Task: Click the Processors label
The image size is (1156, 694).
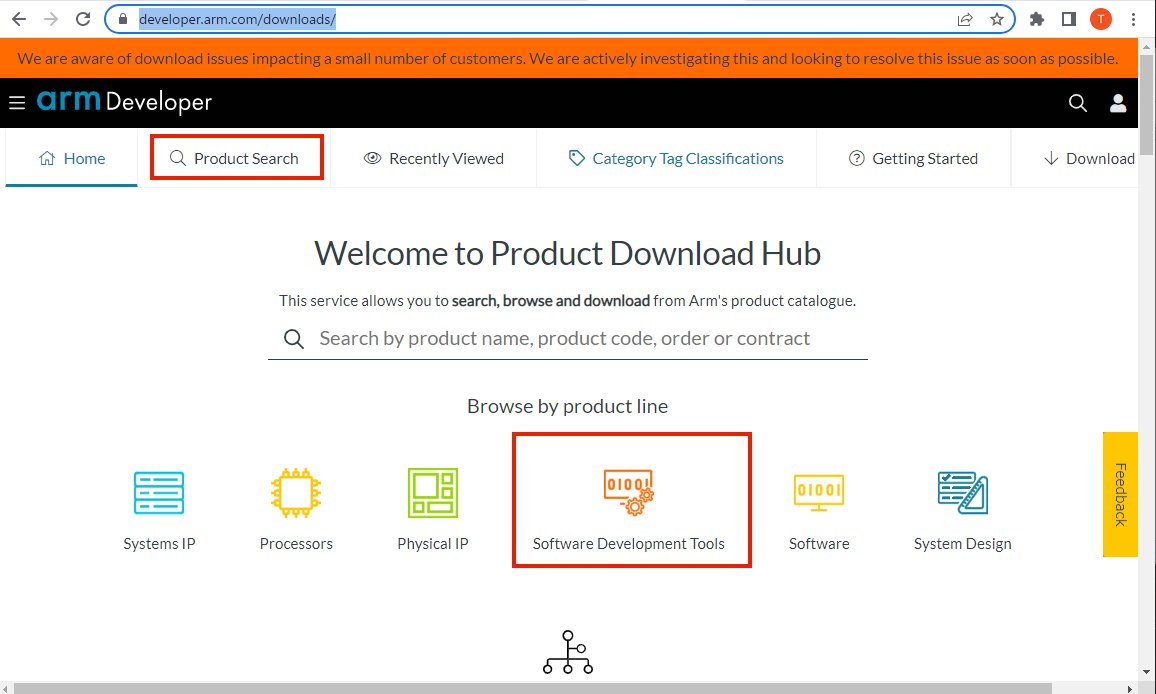Action: point(296,544)
